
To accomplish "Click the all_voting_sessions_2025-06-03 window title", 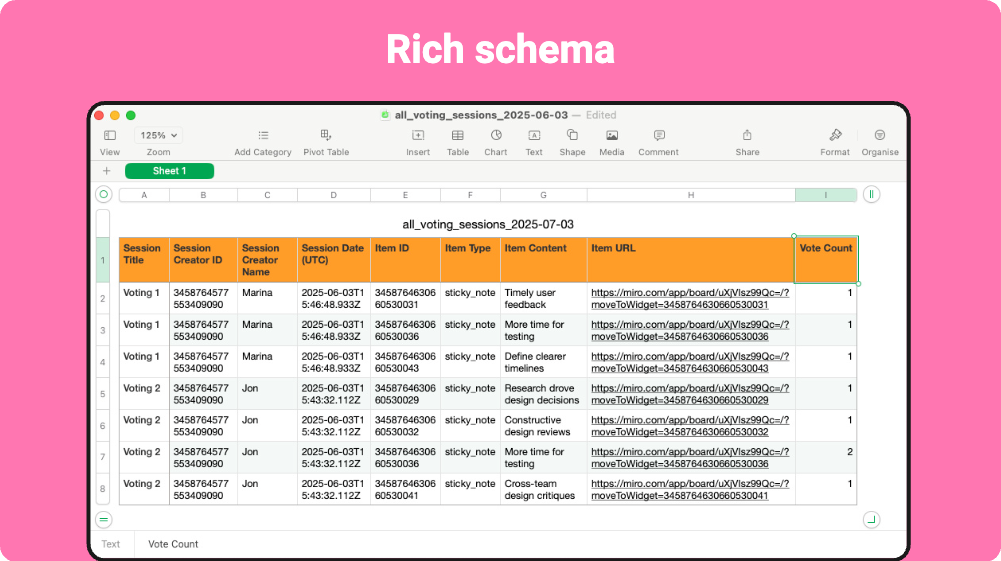I will tap(481, 115).
